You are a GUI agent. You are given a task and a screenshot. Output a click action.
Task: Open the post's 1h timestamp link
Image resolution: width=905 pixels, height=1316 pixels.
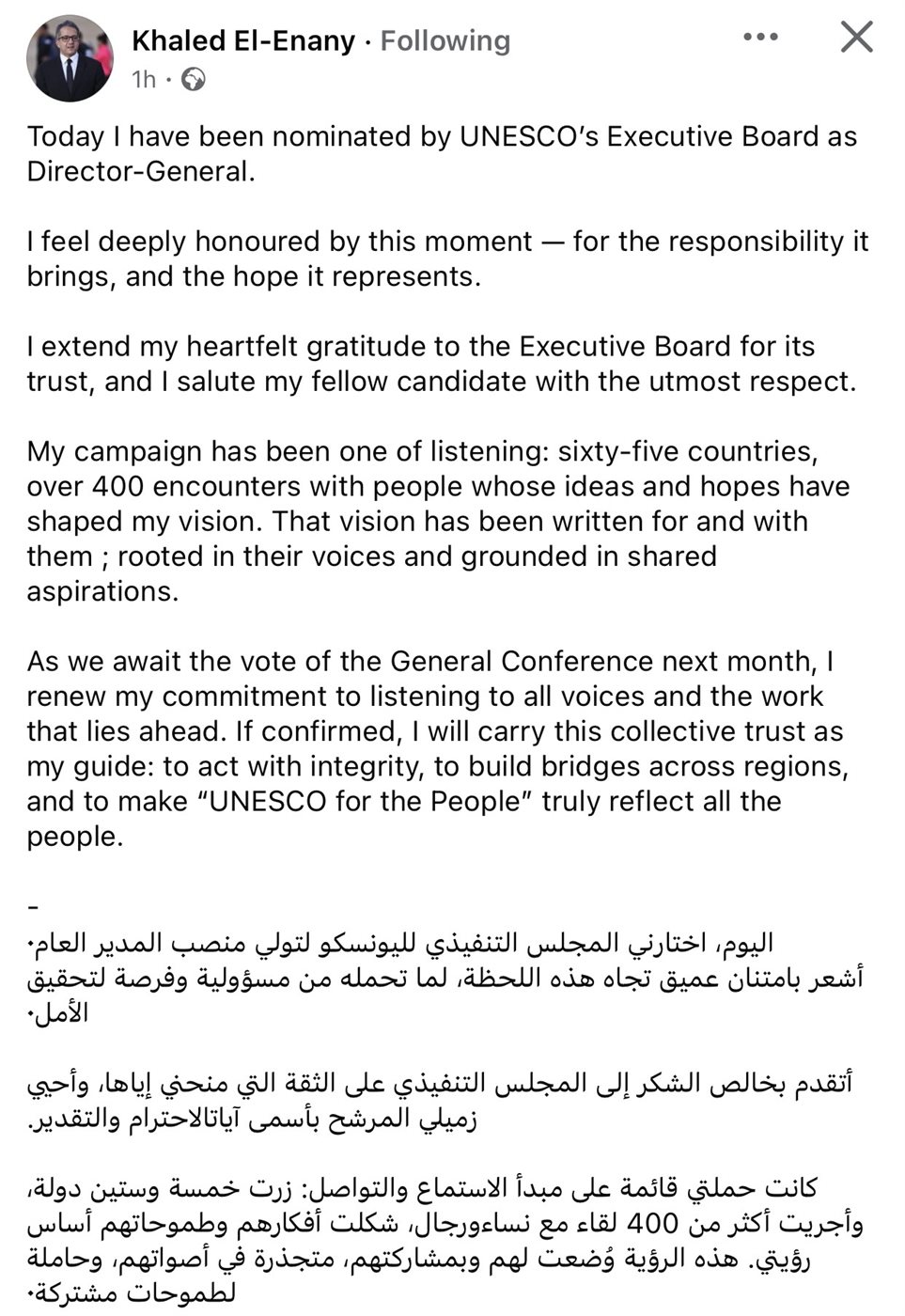[x=144, y=80]
